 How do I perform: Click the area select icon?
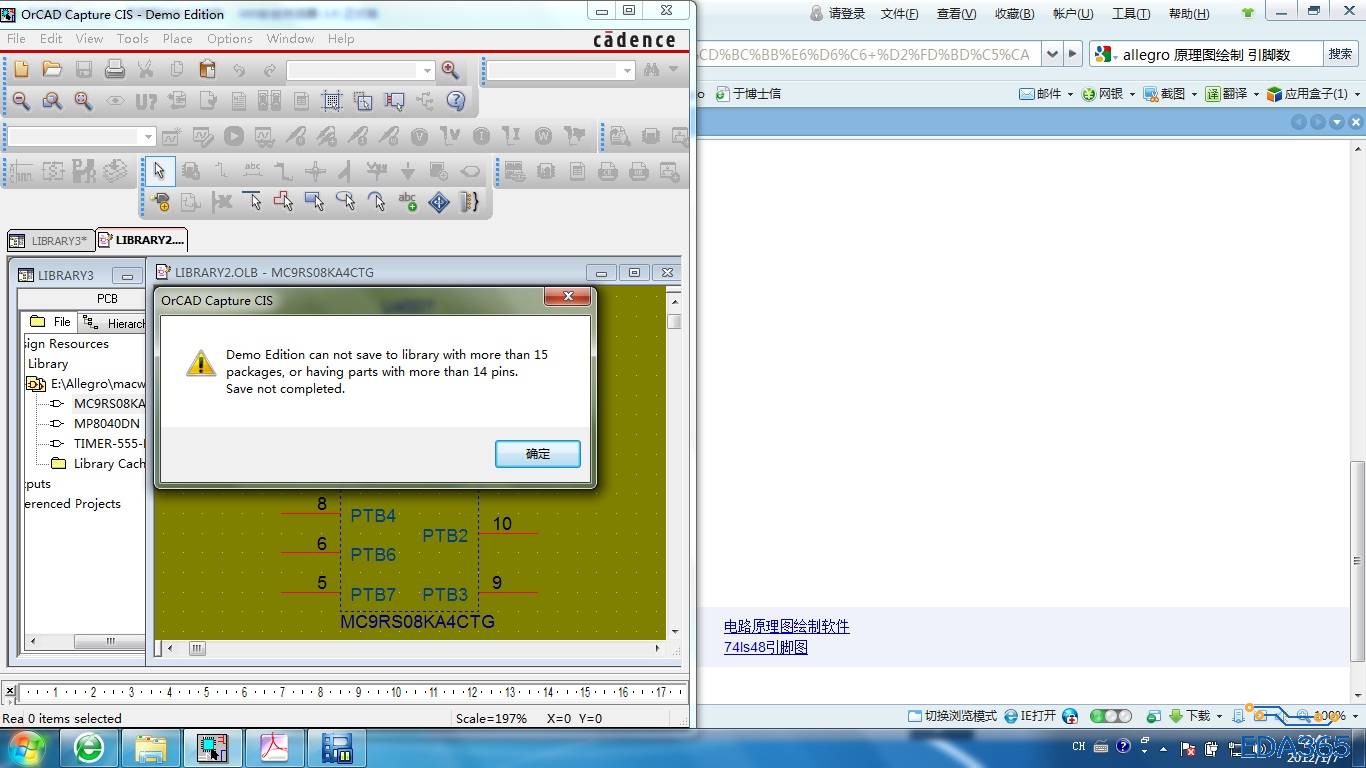click(363, 100)
